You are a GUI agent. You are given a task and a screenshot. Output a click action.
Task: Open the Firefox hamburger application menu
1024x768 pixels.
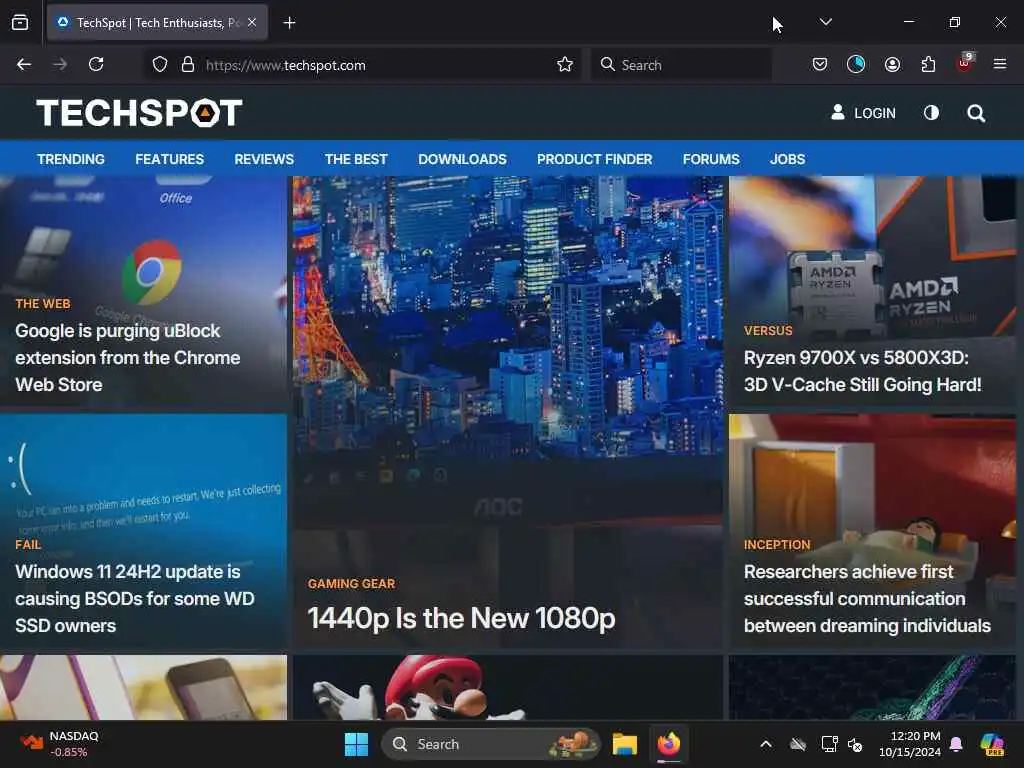pos(1000,64)
